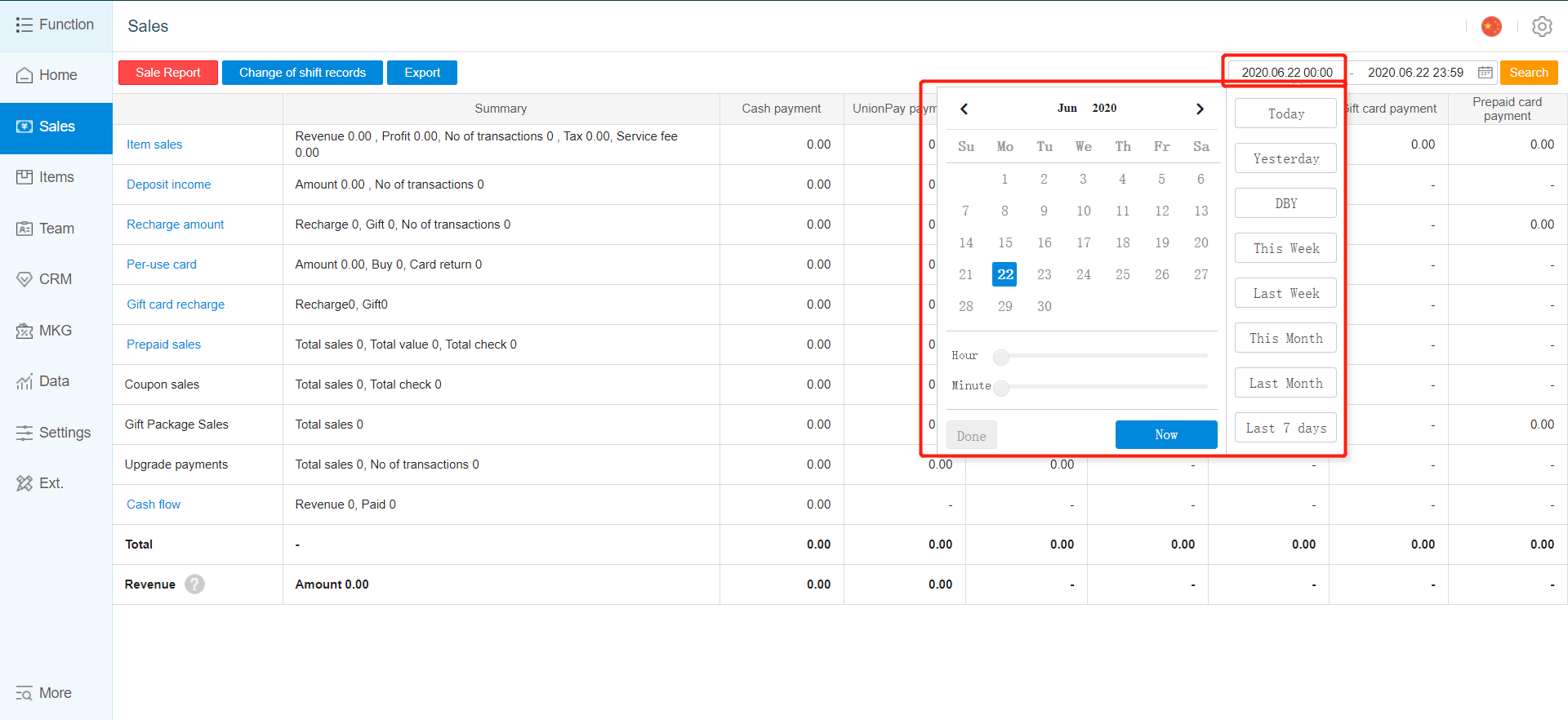Click the Now button in date picker
The width and height of the screenshot is (1568, 720).
(1166, 435)
